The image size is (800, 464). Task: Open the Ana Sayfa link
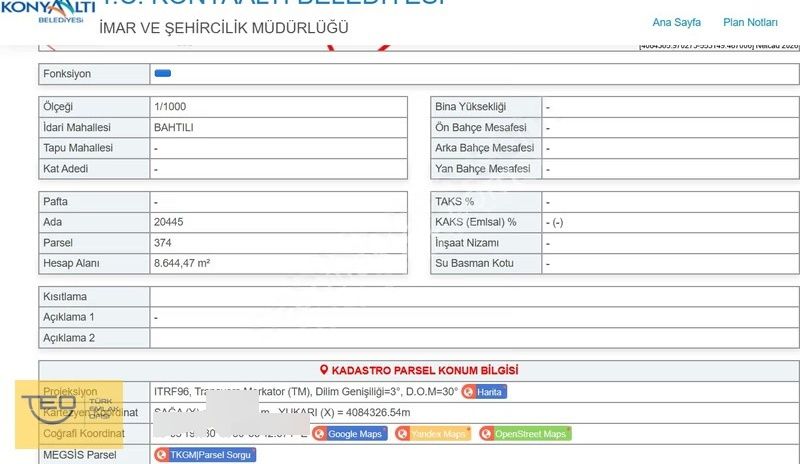[x=676, y=22]
